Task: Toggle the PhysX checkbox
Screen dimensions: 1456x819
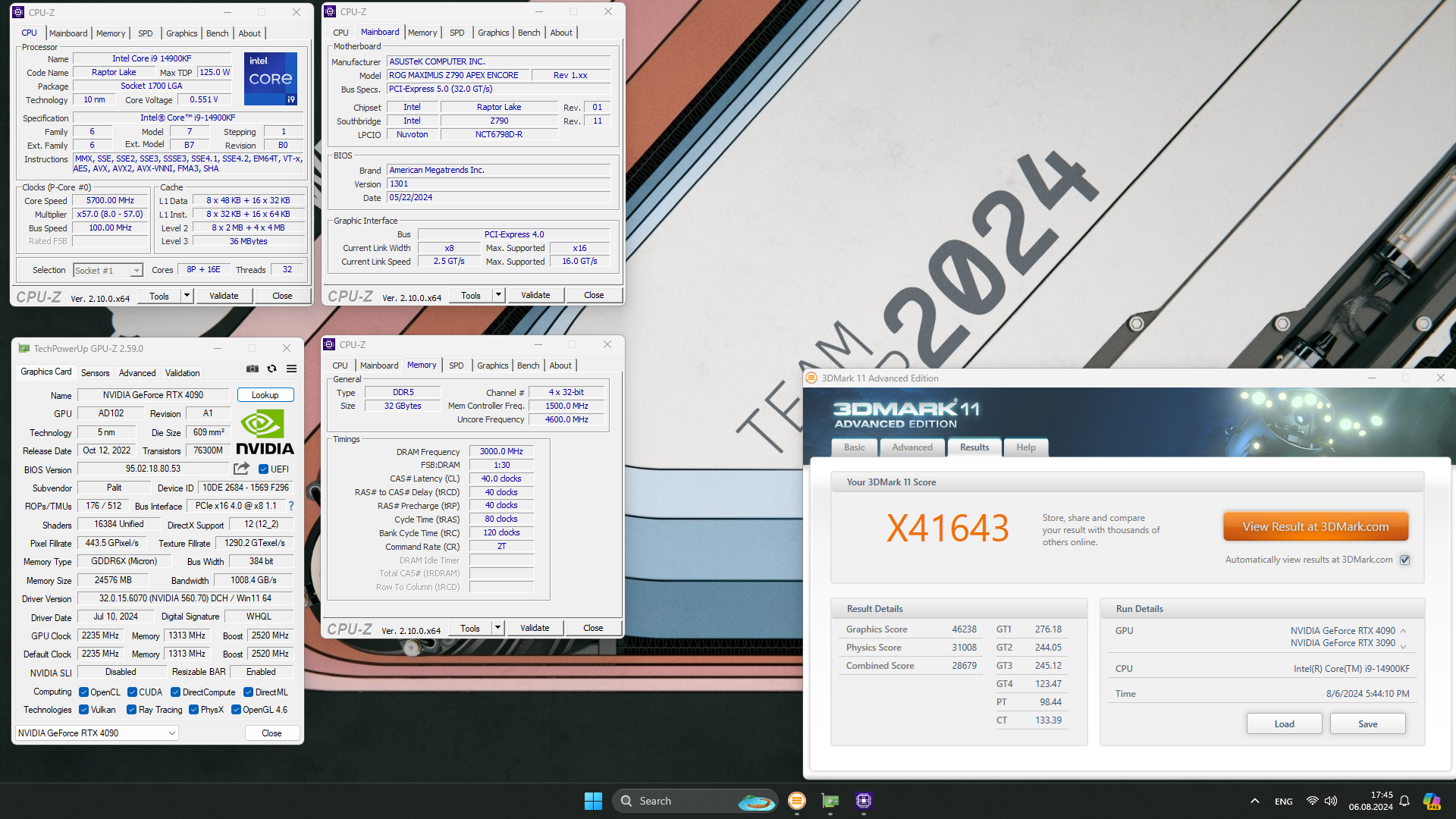Action: pos(193,710)
